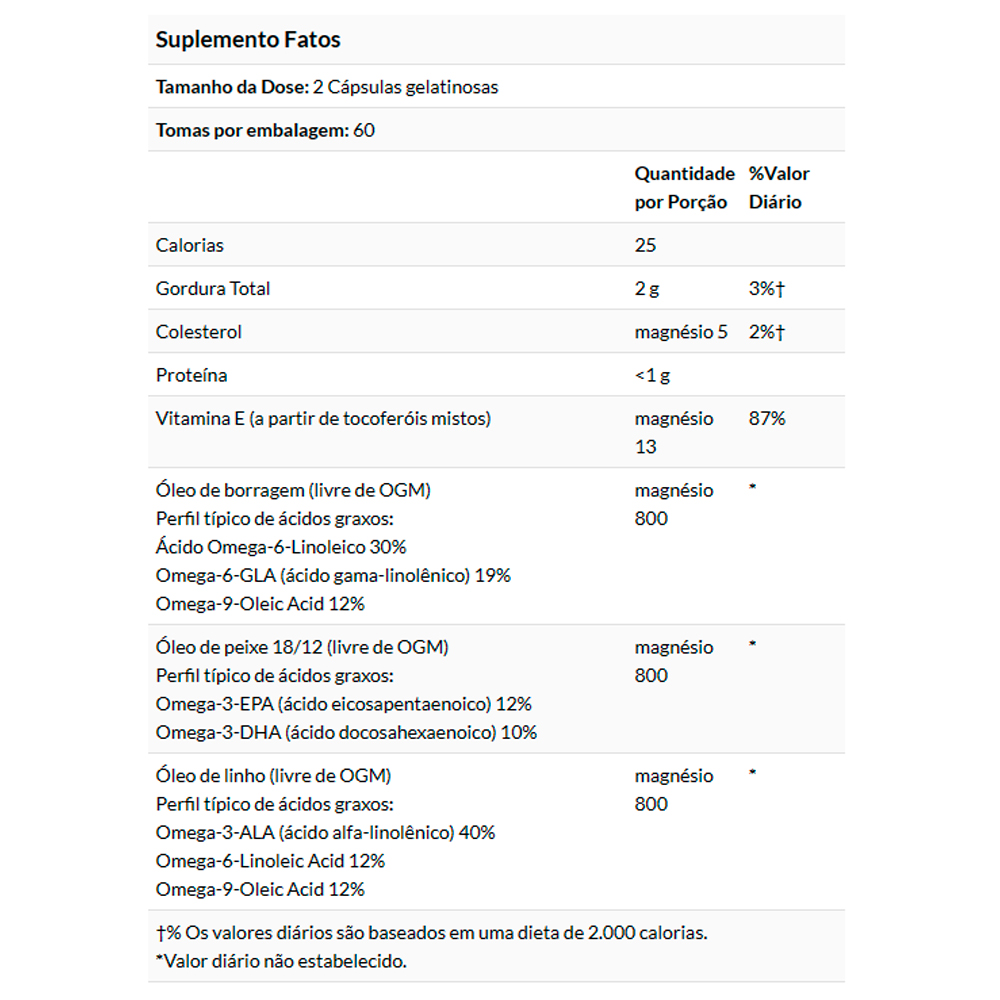The height and width of the screenshot is (1000, 1000).
Task: Click the 3%† daily value
Action: click(767, 288)
